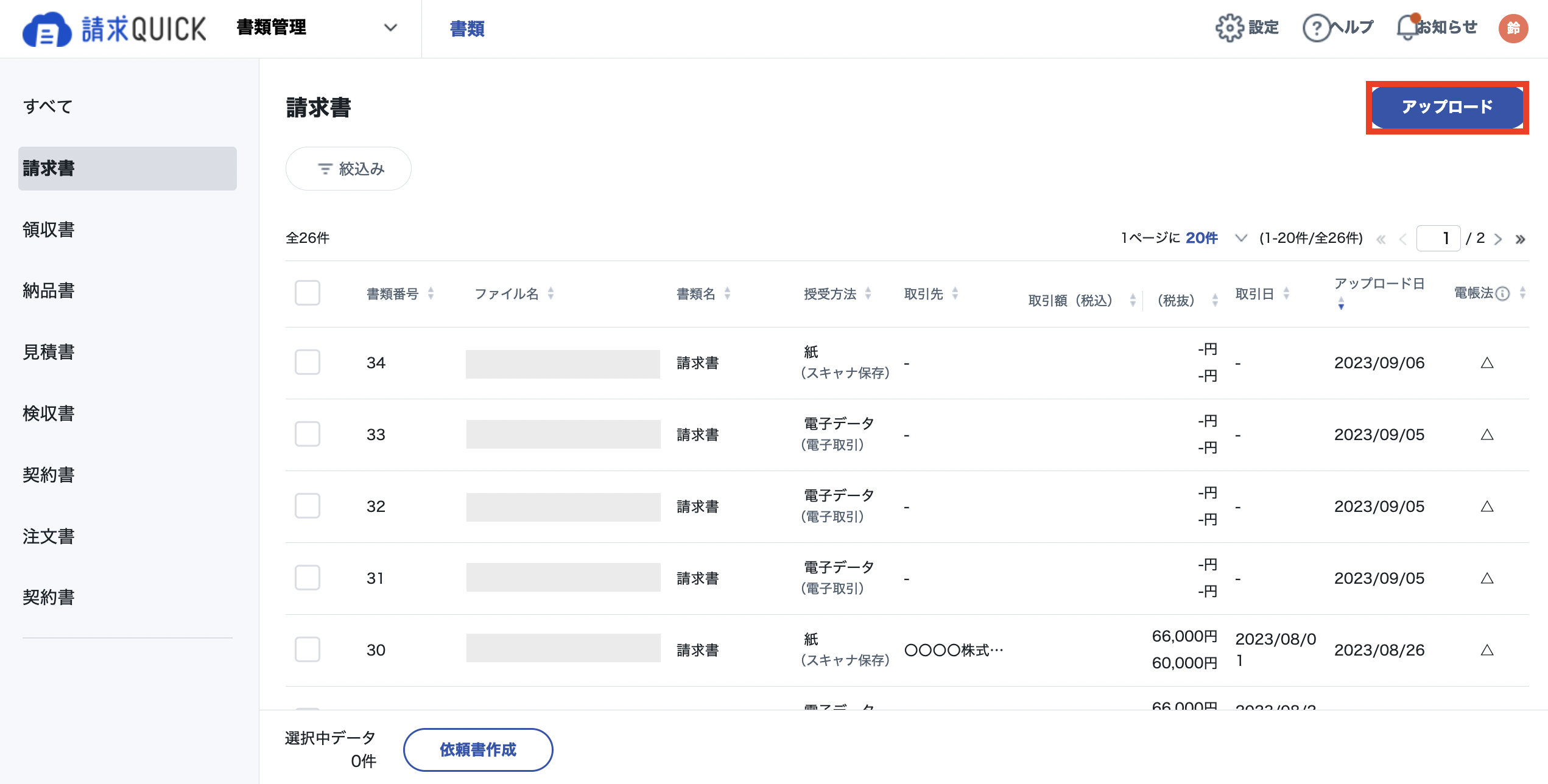The width and height of the screenshot is (1548, 784).
Task: Select すべて in the sidebar
Action: click(x=48, y=107)
